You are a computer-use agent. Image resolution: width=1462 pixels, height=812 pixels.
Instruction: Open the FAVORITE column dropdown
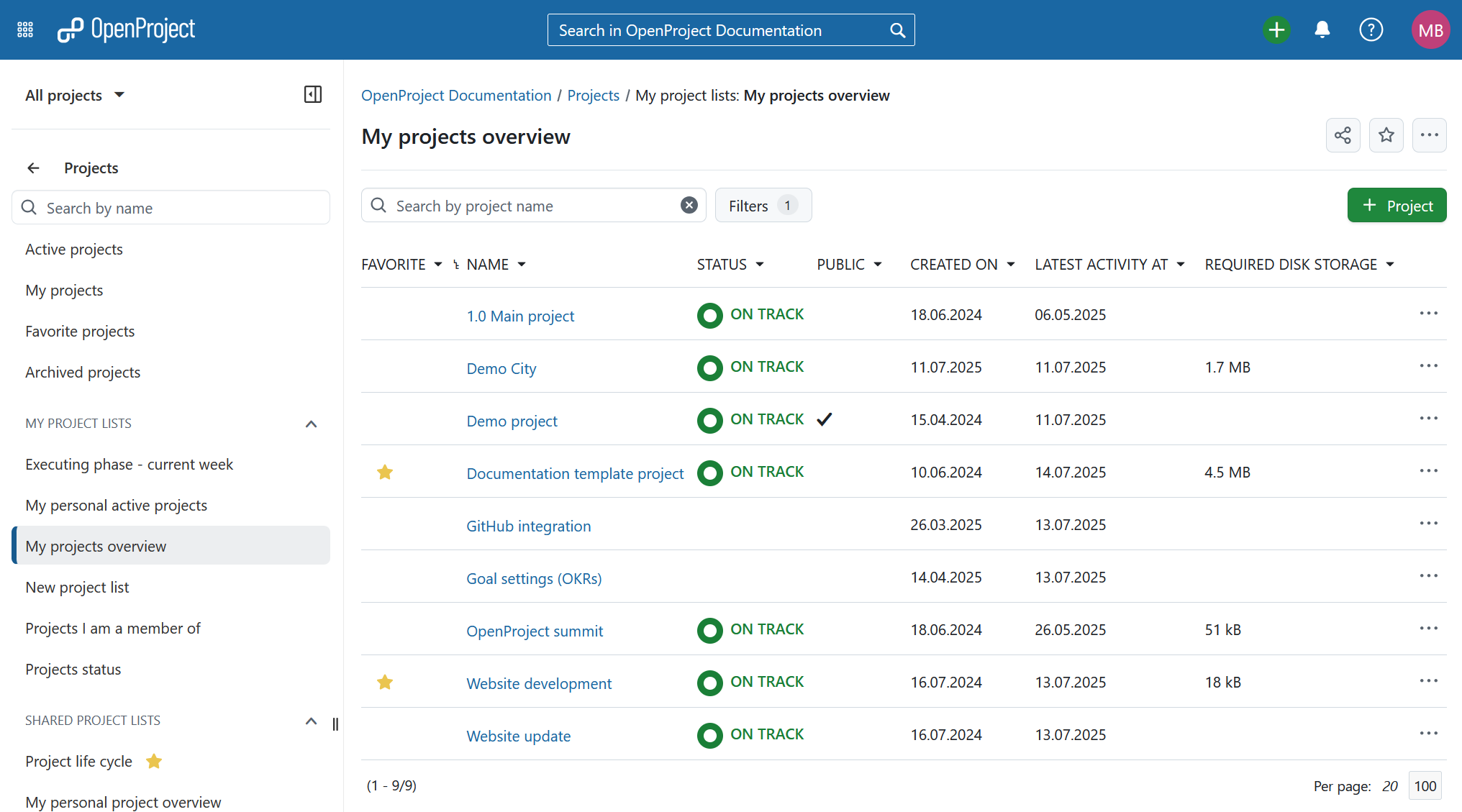point(438,265)
